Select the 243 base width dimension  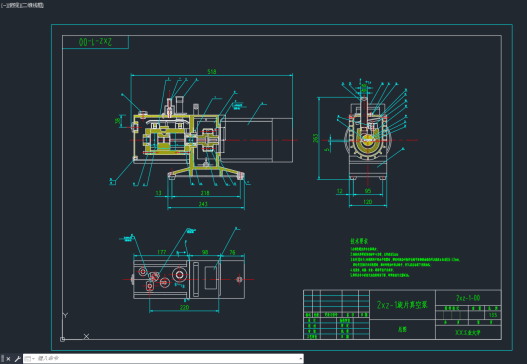point(203,204)
